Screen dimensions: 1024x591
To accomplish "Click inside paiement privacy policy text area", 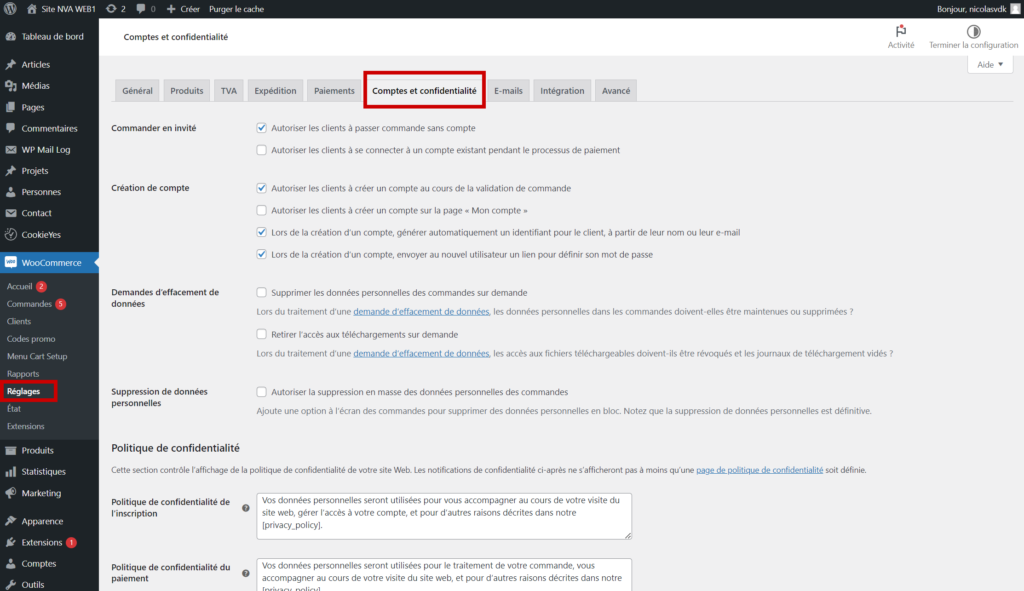I will [x=444, y=575].
